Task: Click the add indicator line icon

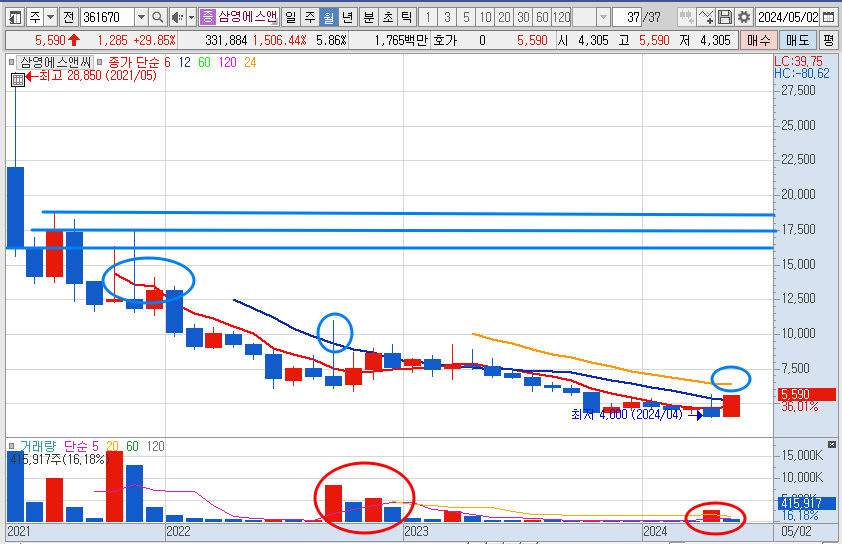Action: coord(706,18)
